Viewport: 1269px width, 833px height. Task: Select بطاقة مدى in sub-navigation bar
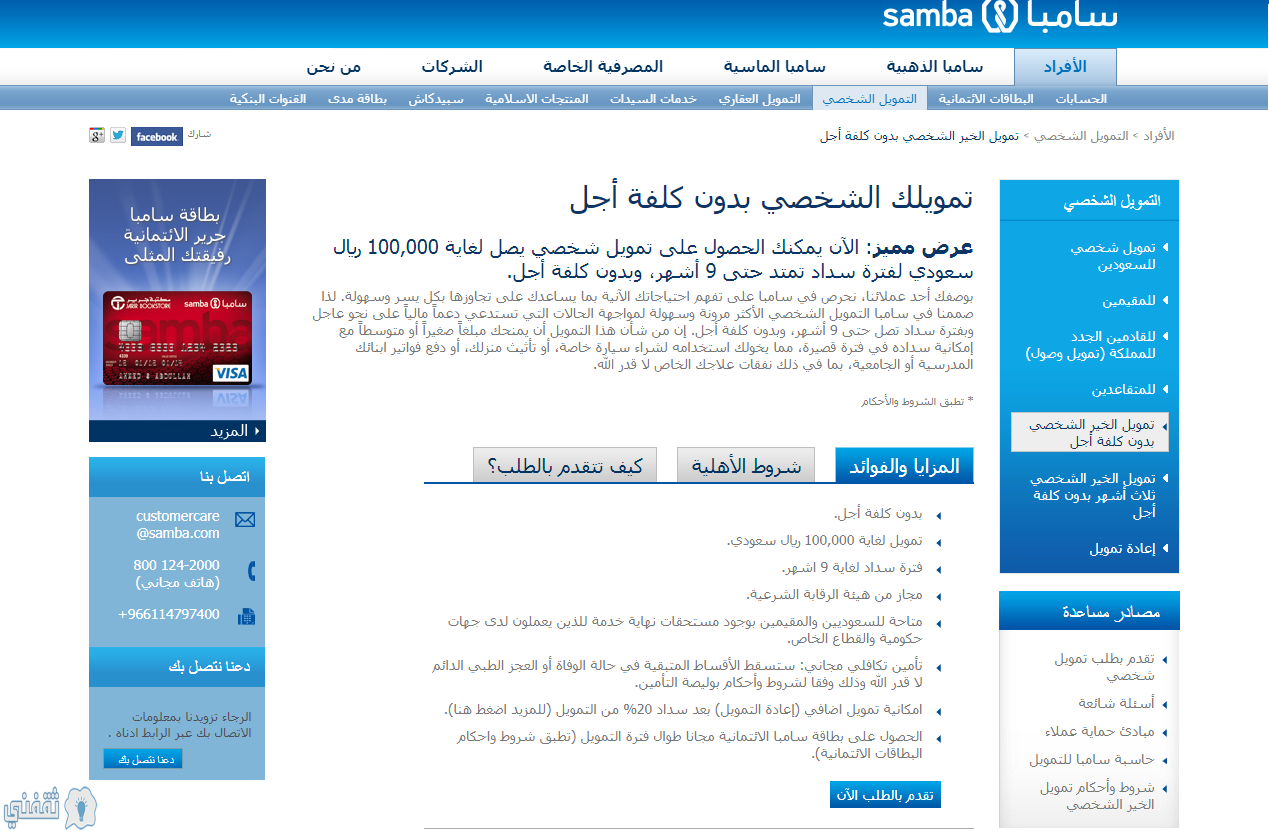pos(357,99)
